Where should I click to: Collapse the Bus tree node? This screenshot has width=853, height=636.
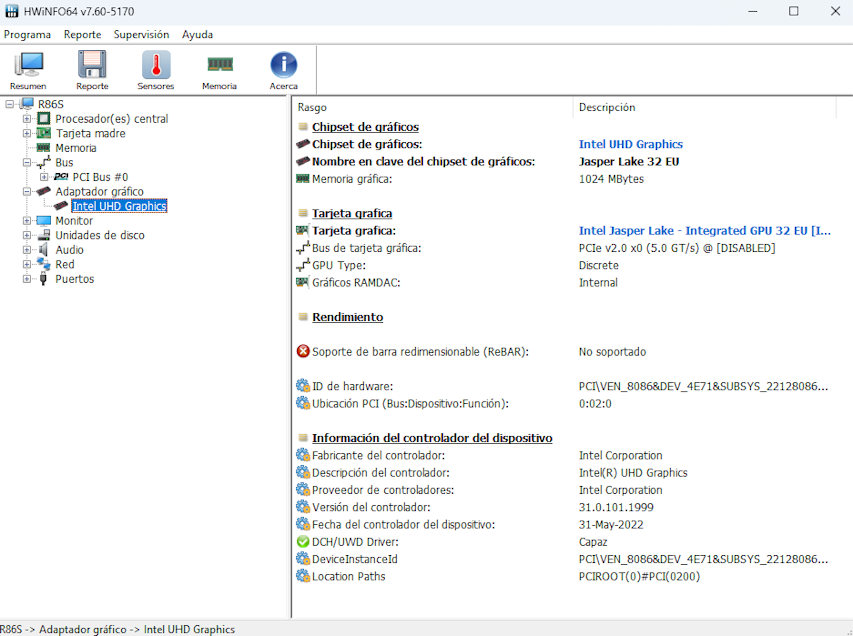[x=27, y=162]
